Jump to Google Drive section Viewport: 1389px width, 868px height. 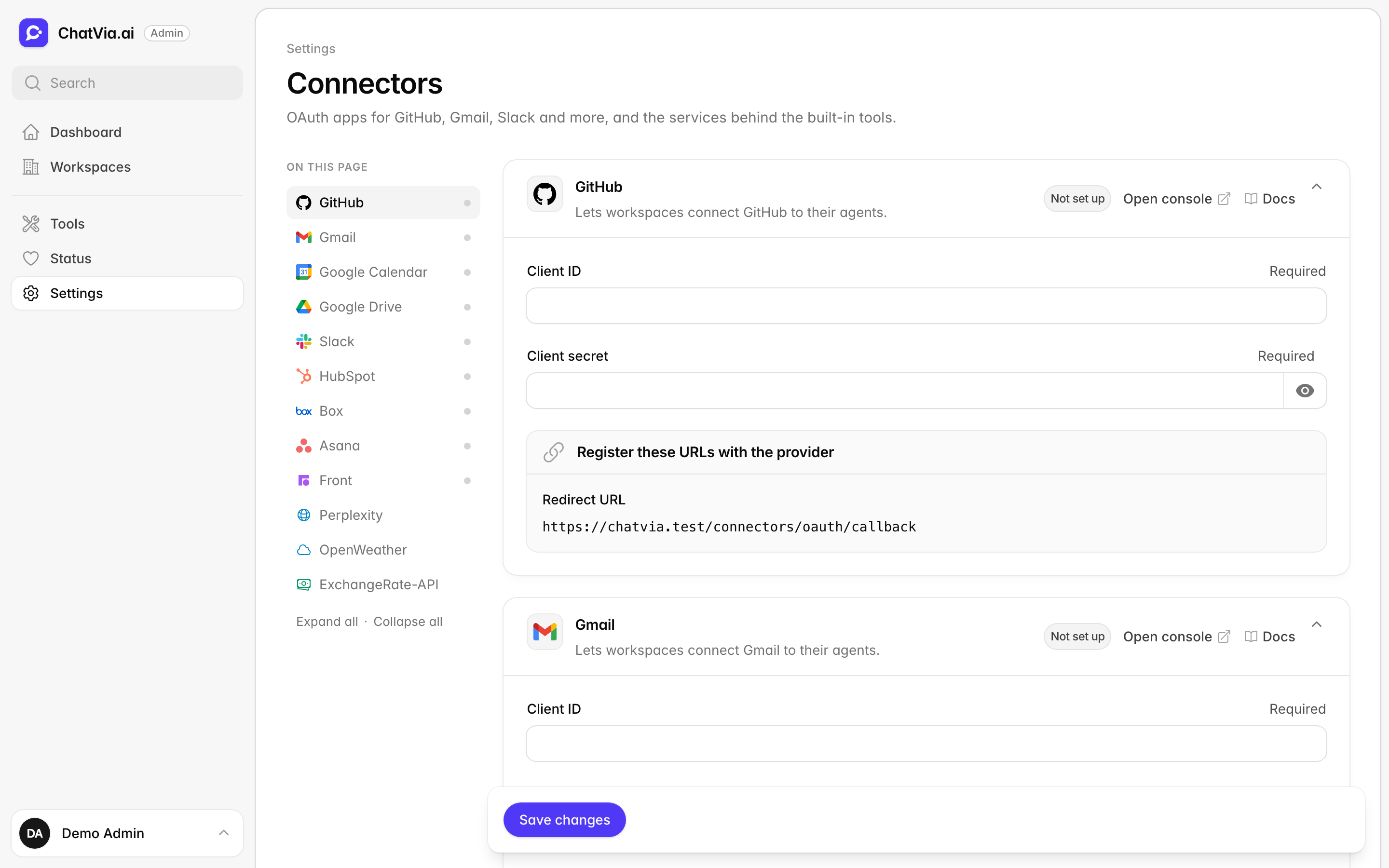pos(383,307)
